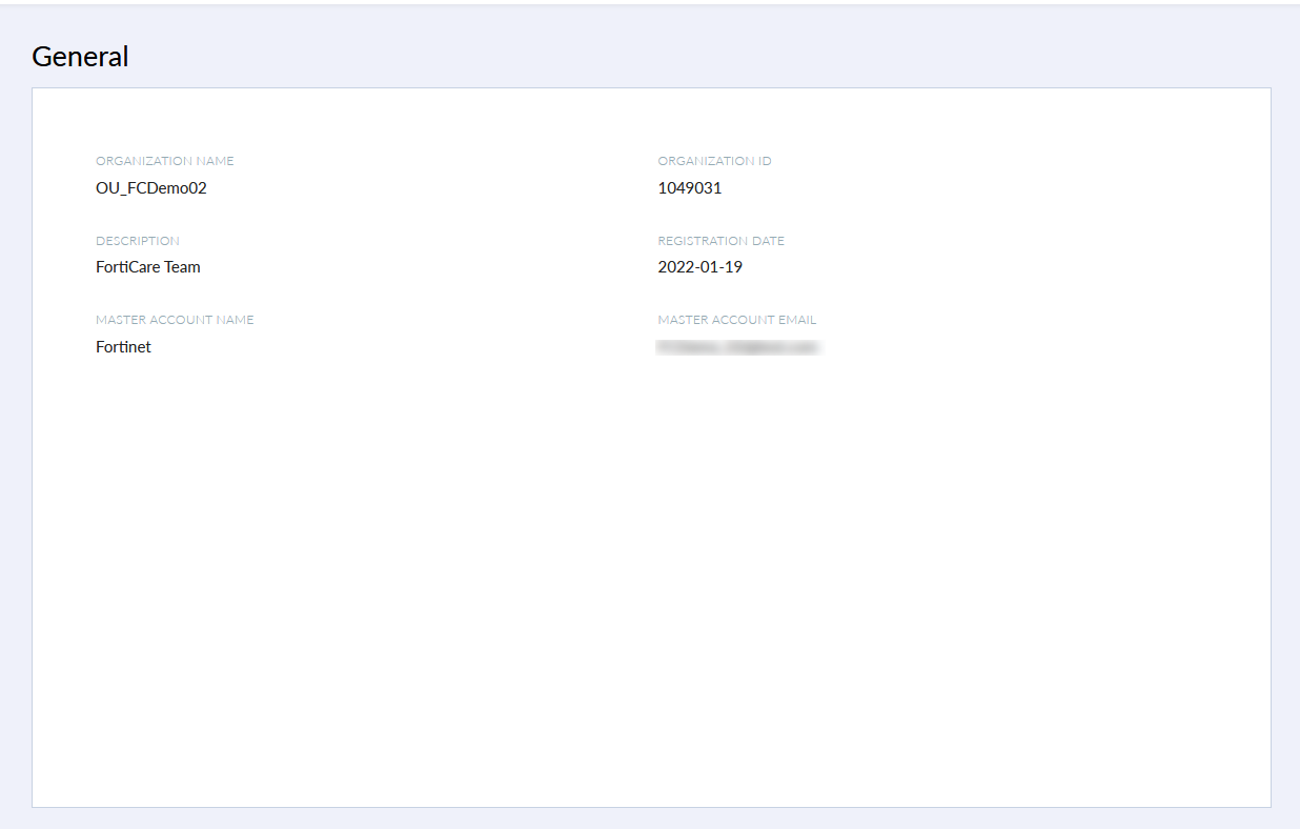This screenshot has height=829, width=1300.
Task: Select the description FortiCare Team
Action: tap(148, 267)
